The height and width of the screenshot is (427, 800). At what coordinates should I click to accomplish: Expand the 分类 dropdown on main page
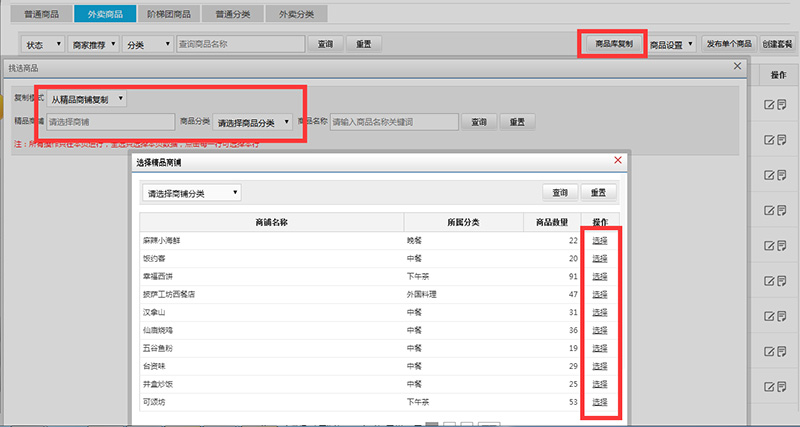tap(148, 44)
